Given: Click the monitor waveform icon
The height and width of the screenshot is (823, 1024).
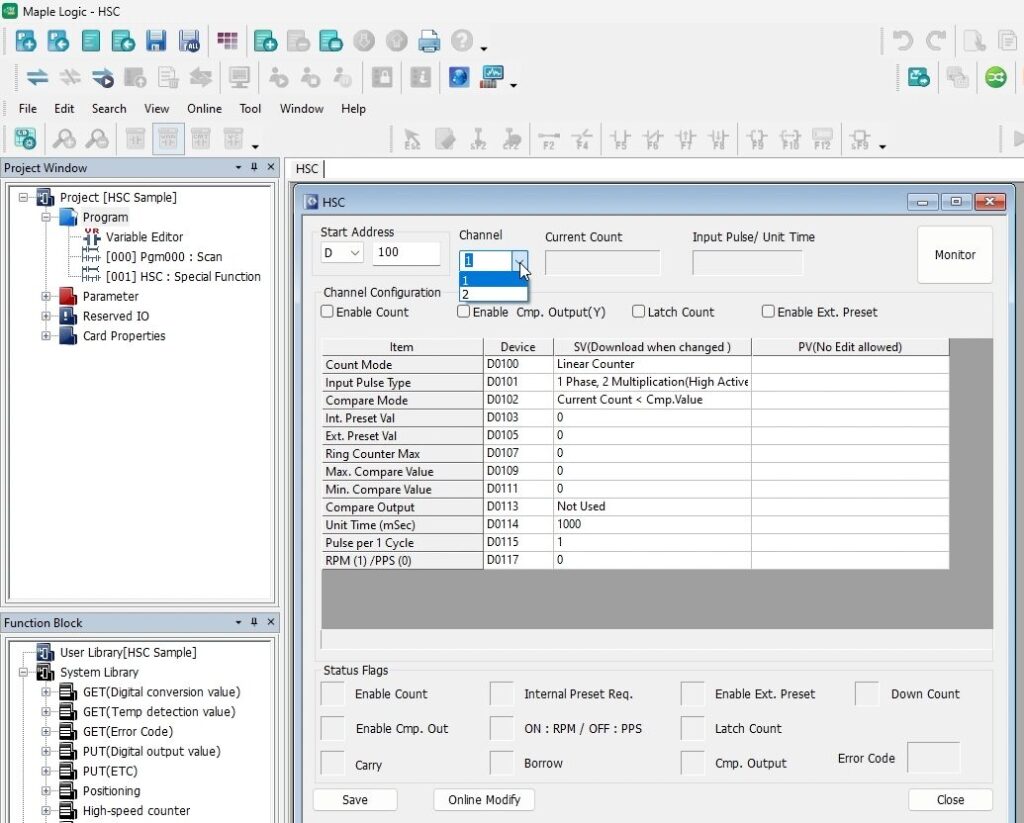Looking at the screenshot, I should tap(492, 77).
